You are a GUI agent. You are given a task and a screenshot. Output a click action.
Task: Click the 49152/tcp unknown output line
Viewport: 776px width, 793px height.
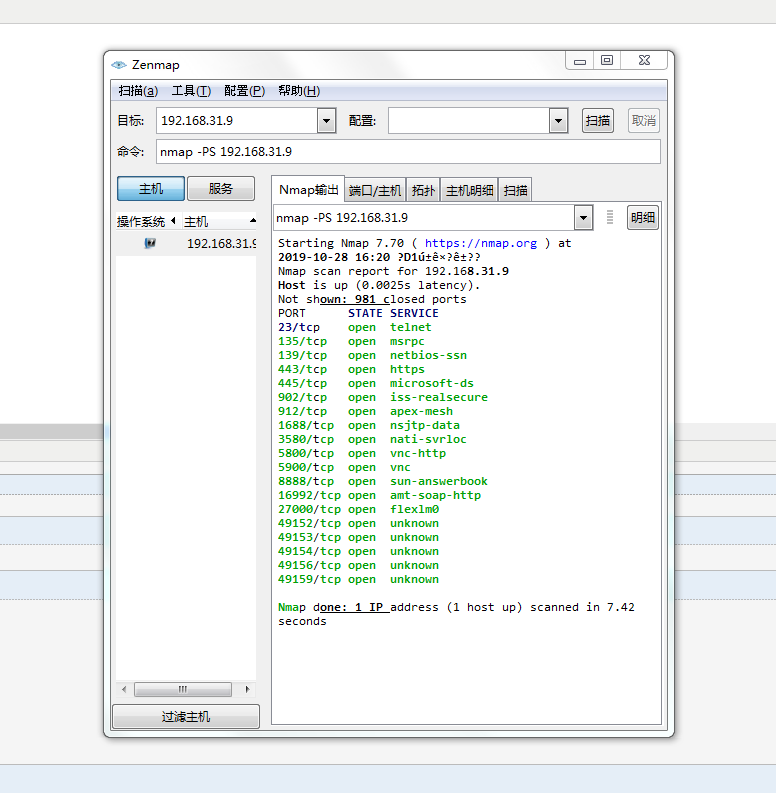[x=358, y=523]
